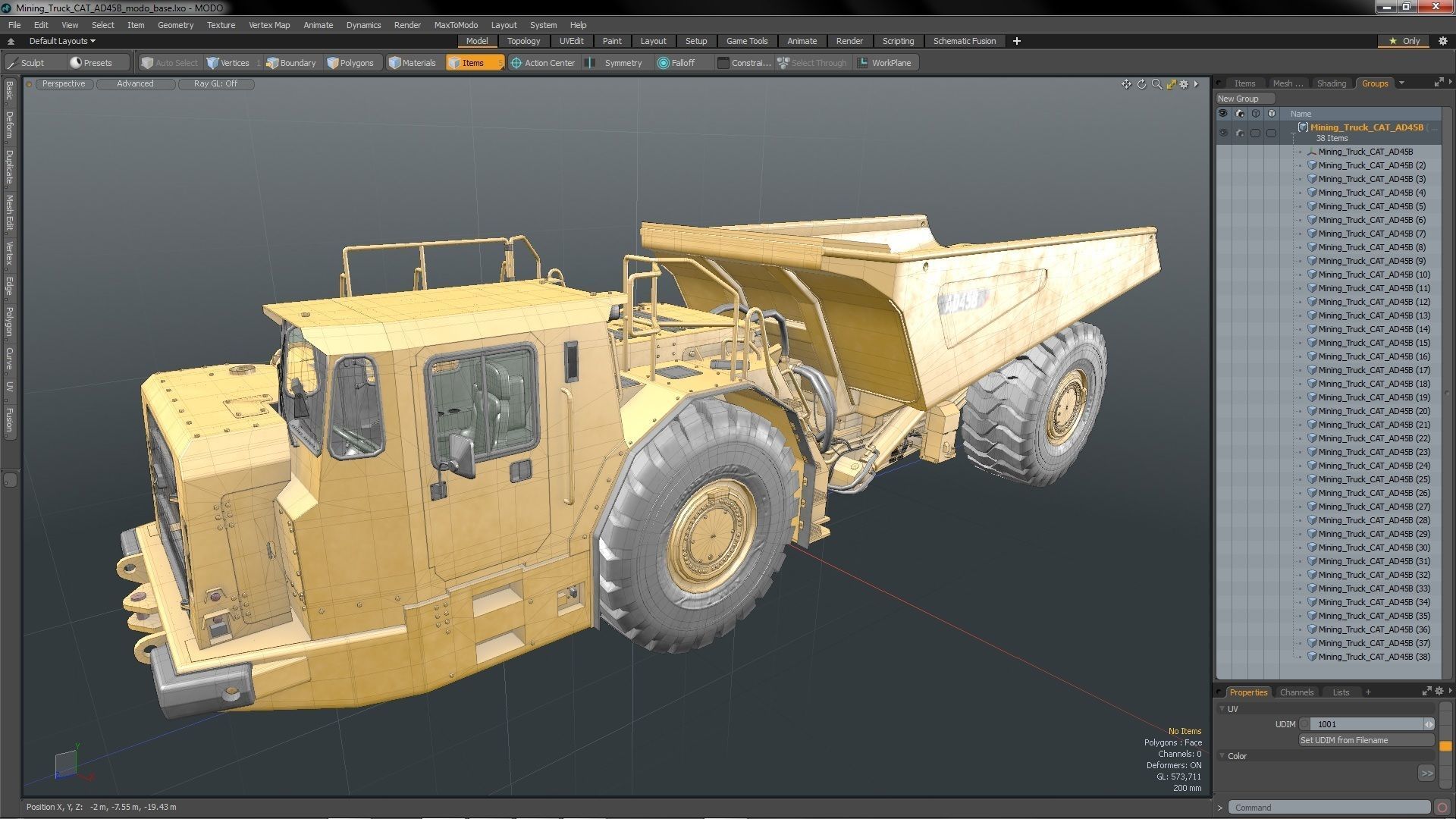
Task: Click the viewport pan (move) icon
Action: (x=1126, y=84)
